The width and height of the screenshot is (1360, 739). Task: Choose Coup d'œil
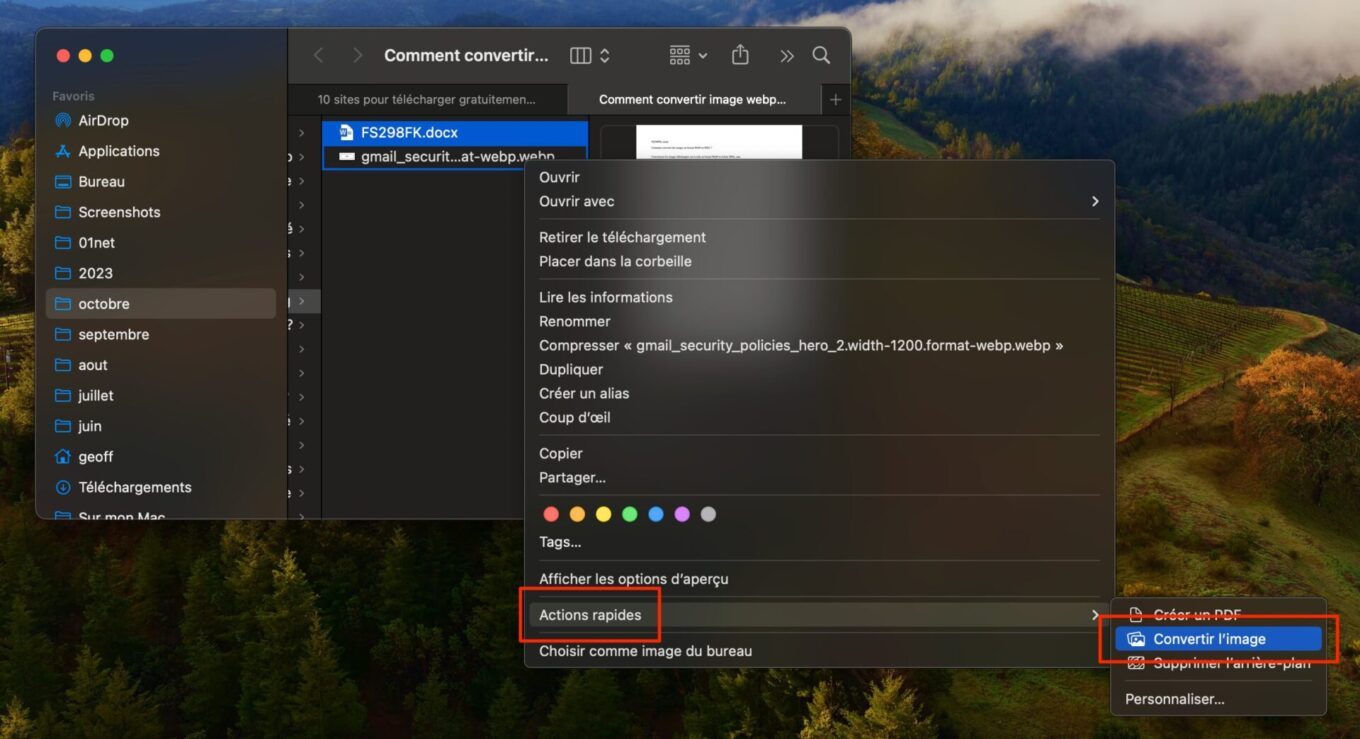(x=574, y=417)
